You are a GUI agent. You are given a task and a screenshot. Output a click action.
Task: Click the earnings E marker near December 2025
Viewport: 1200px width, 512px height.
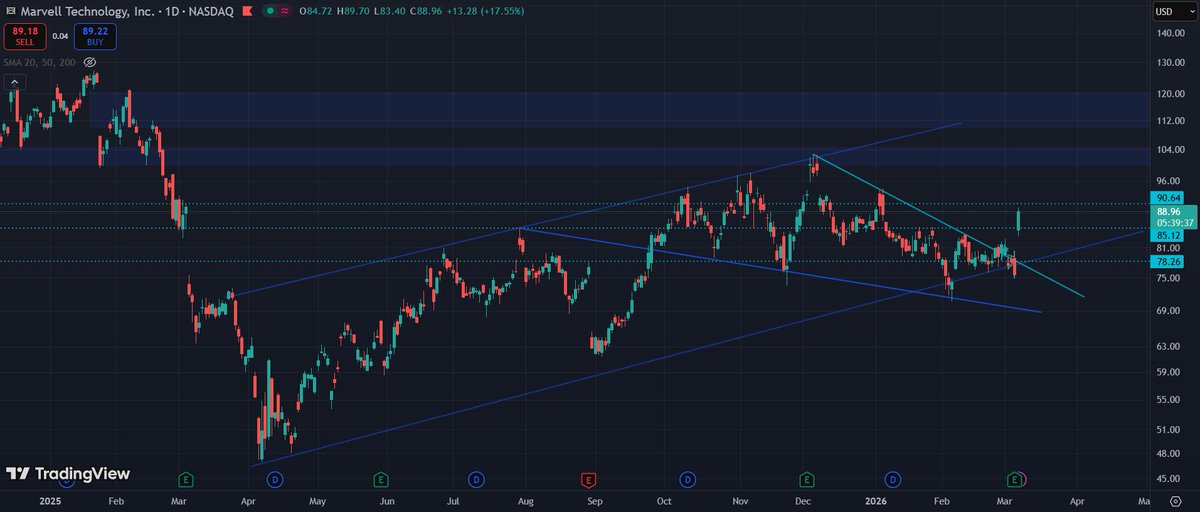[x=807, y=480]
